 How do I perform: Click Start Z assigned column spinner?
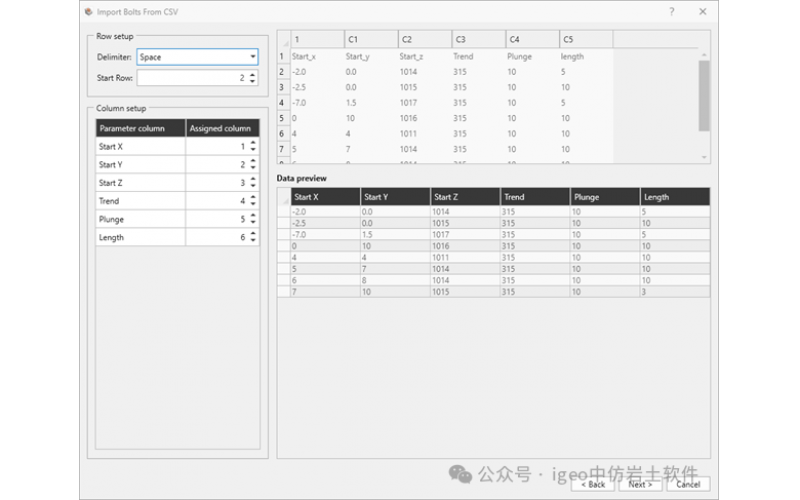(253, 183)
